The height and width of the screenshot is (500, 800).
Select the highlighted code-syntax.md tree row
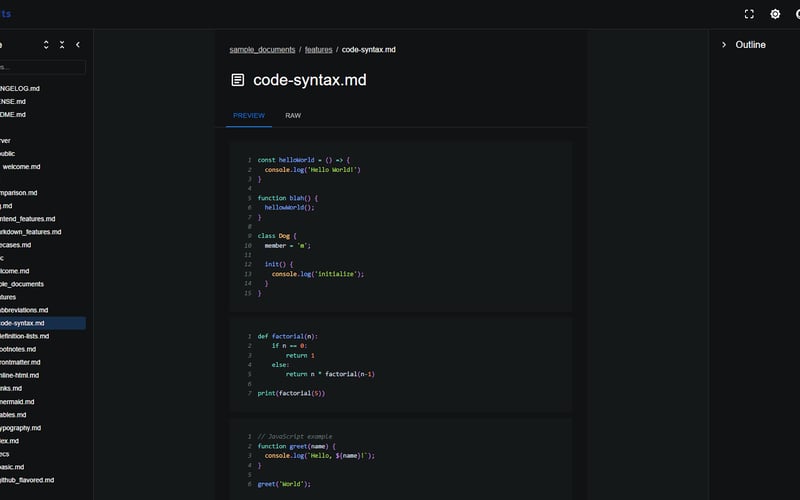pos(43,323)
